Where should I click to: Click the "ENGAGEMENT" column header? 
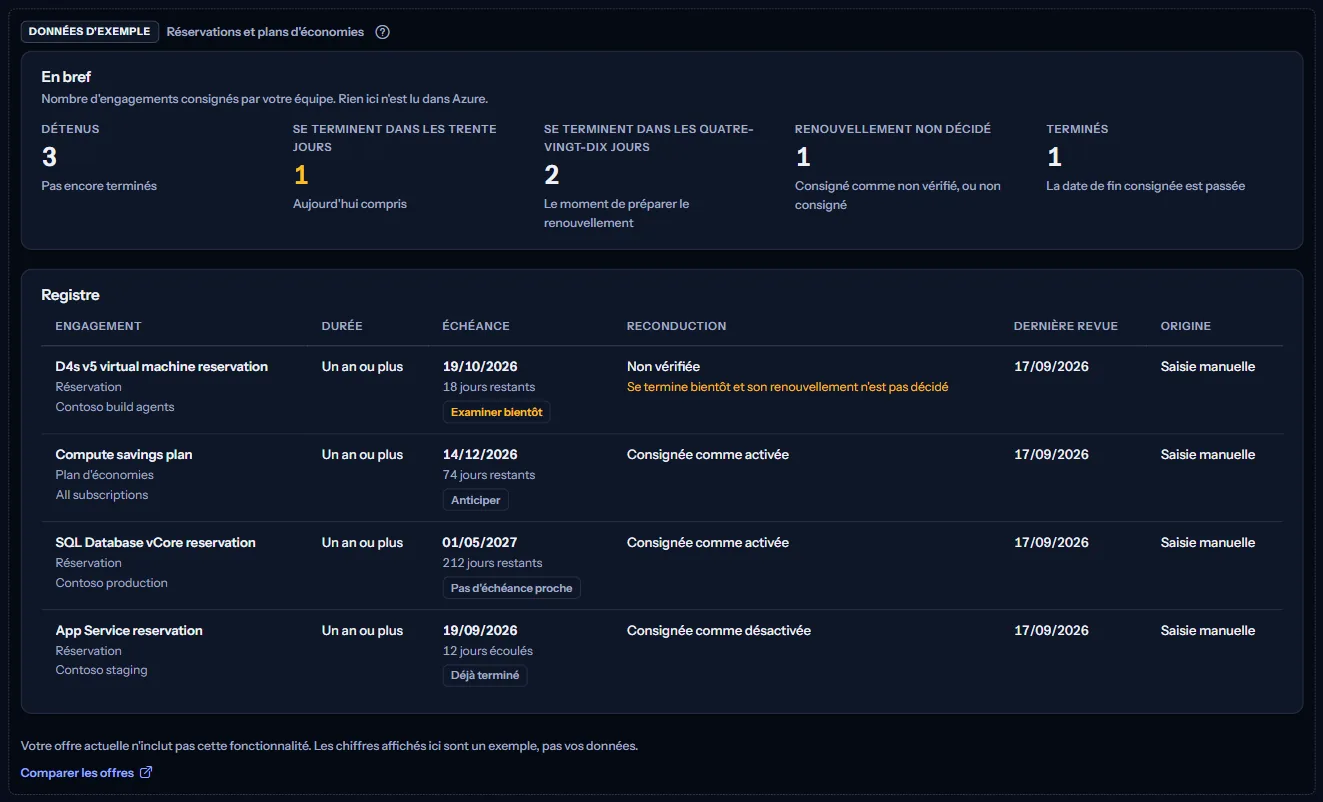point(98,326)
